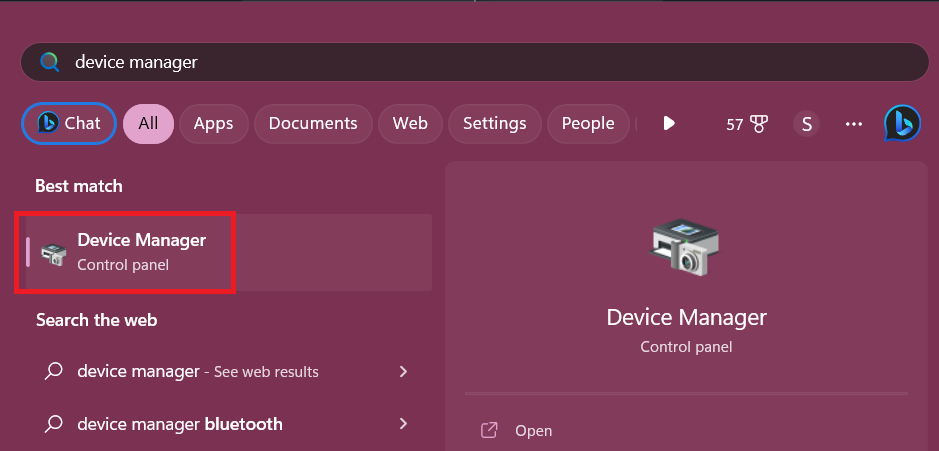Select the All filter tab
The height and width of the screenshot is (451, 939).
148,123
